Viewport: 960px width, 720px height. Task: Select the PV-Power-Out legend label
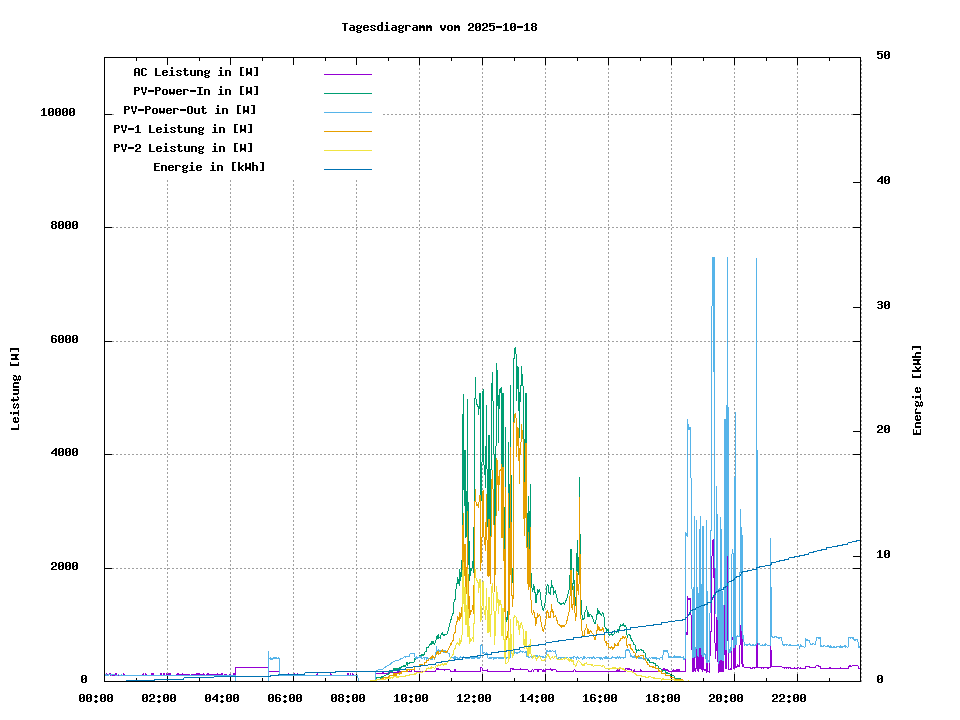click(x=190, y=110)
